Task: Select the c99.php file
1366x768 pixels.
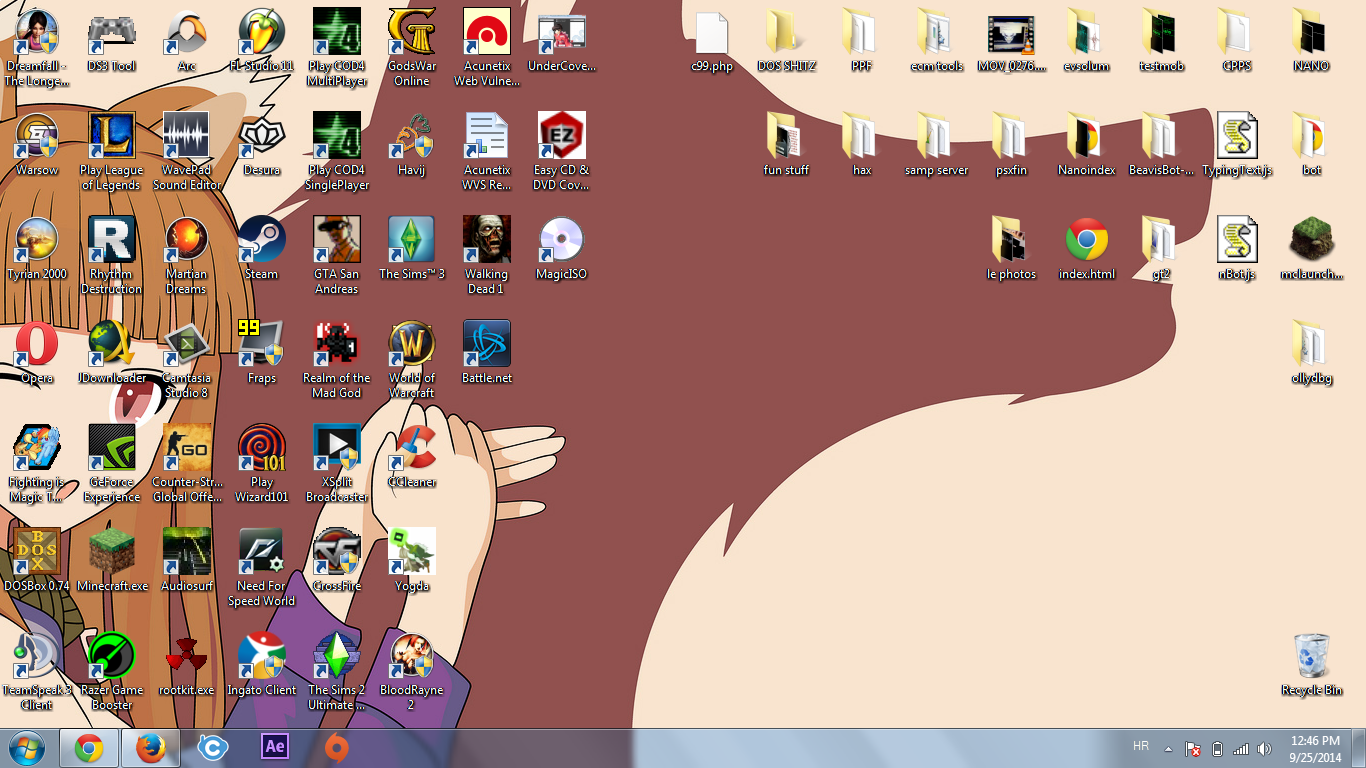Action: coord(712,42)
